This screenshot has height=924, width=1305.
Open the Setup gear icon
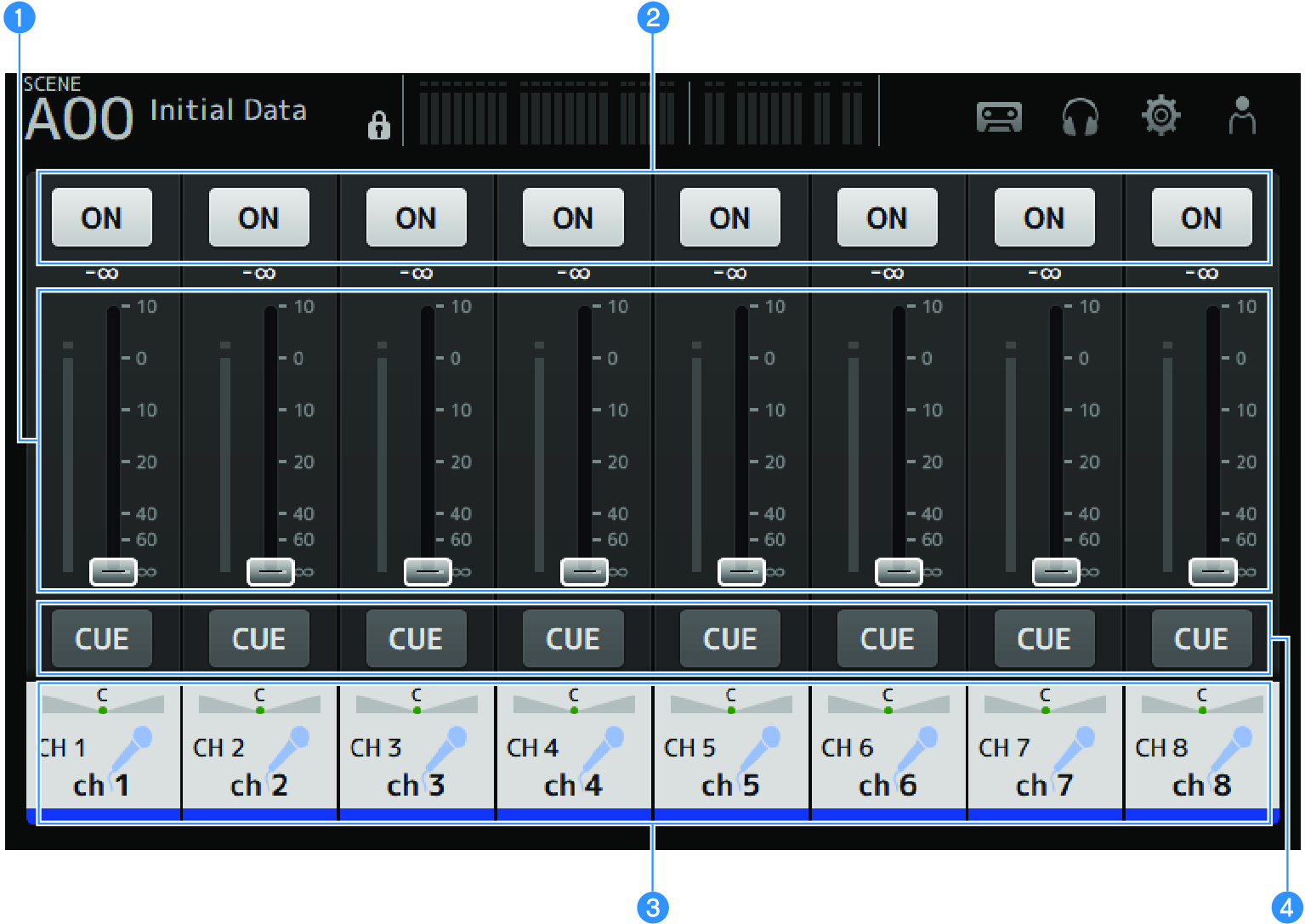[x=1161, y=118]
